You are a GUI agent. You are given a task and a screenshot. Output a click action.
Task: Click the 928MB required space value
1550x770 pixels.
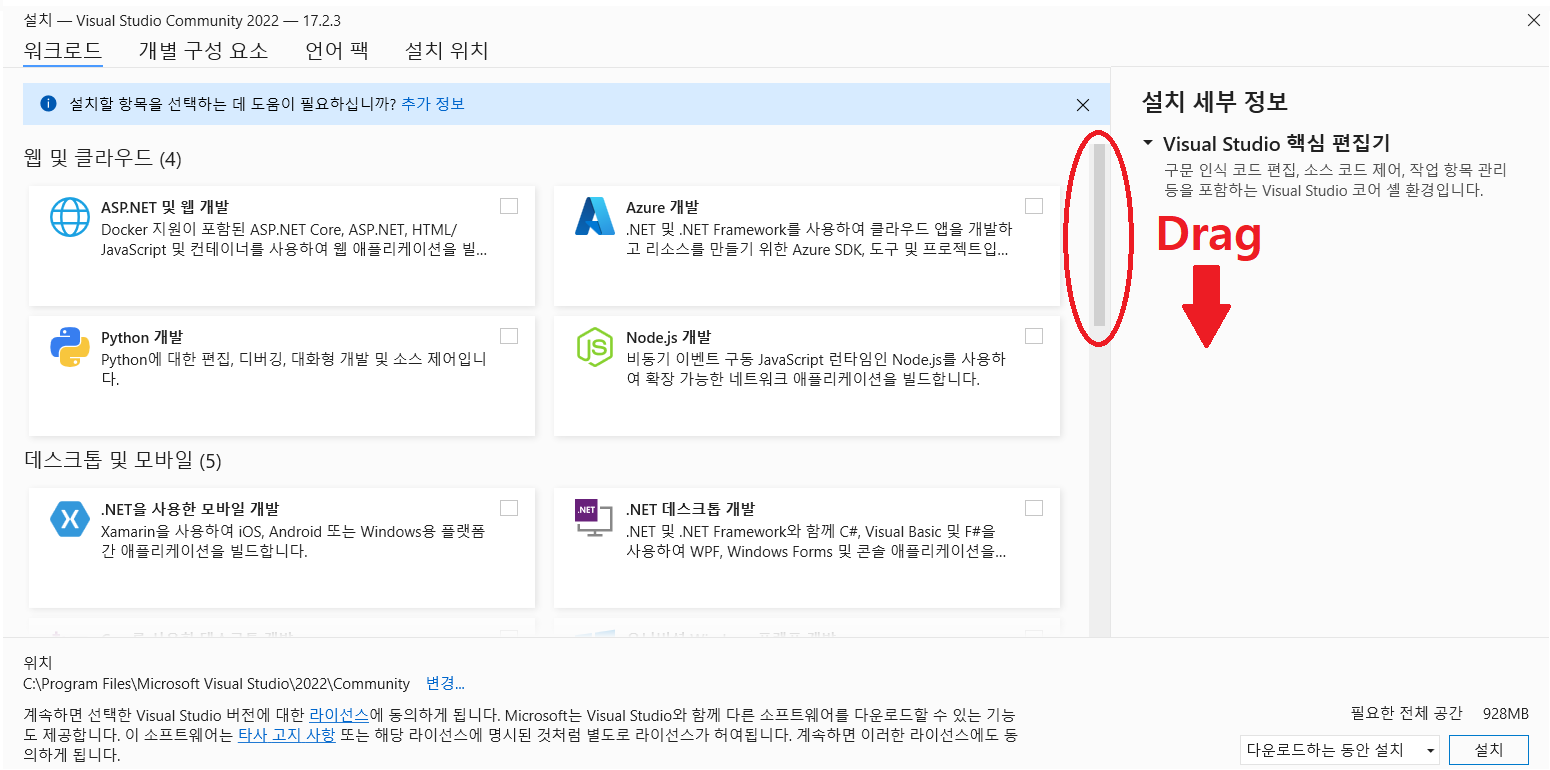pyautogui.click(x=1506, y=713)
